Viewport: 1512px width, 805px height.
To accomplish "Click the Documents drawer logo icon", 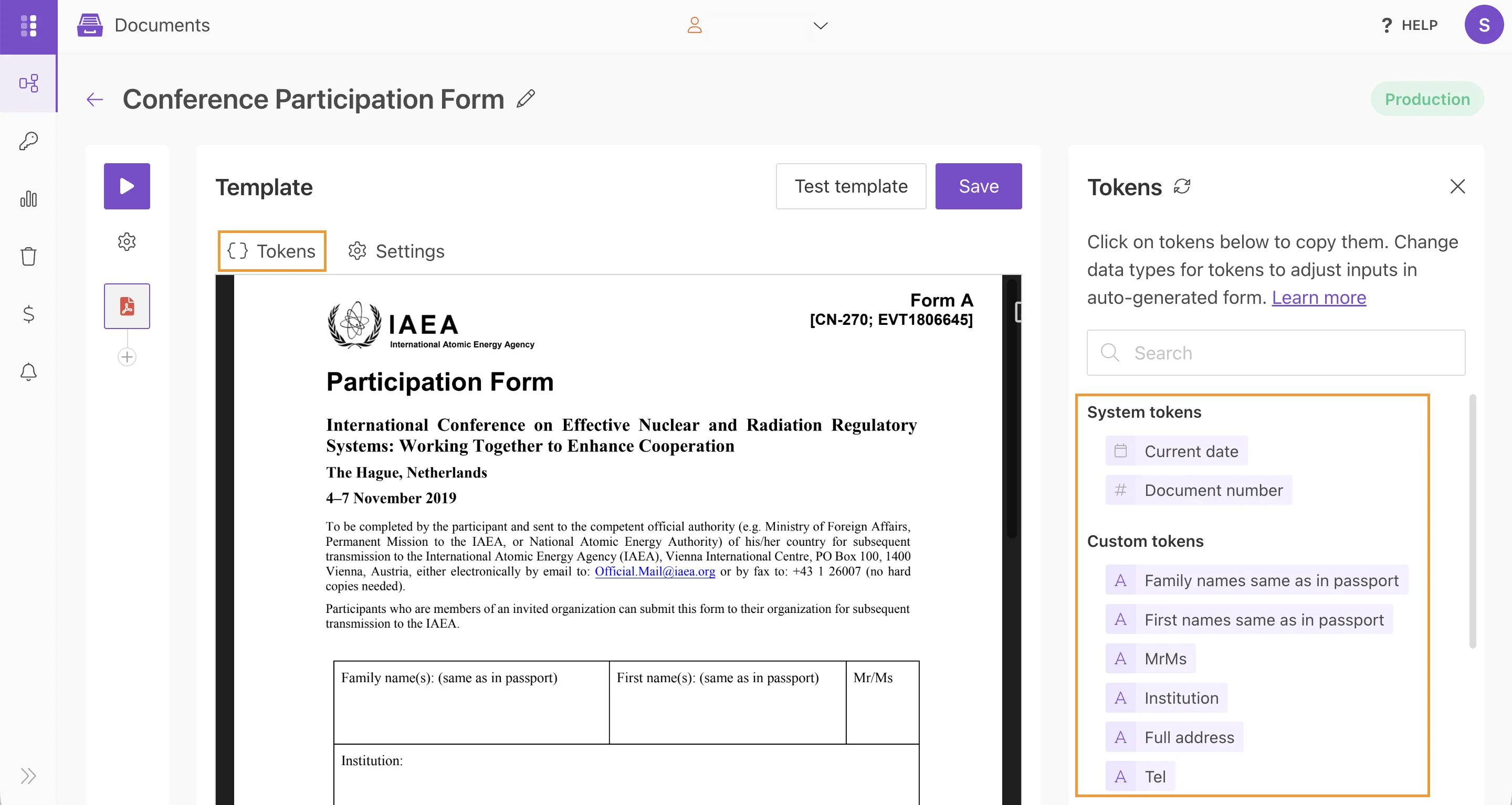I will click(x=90, y=25).
